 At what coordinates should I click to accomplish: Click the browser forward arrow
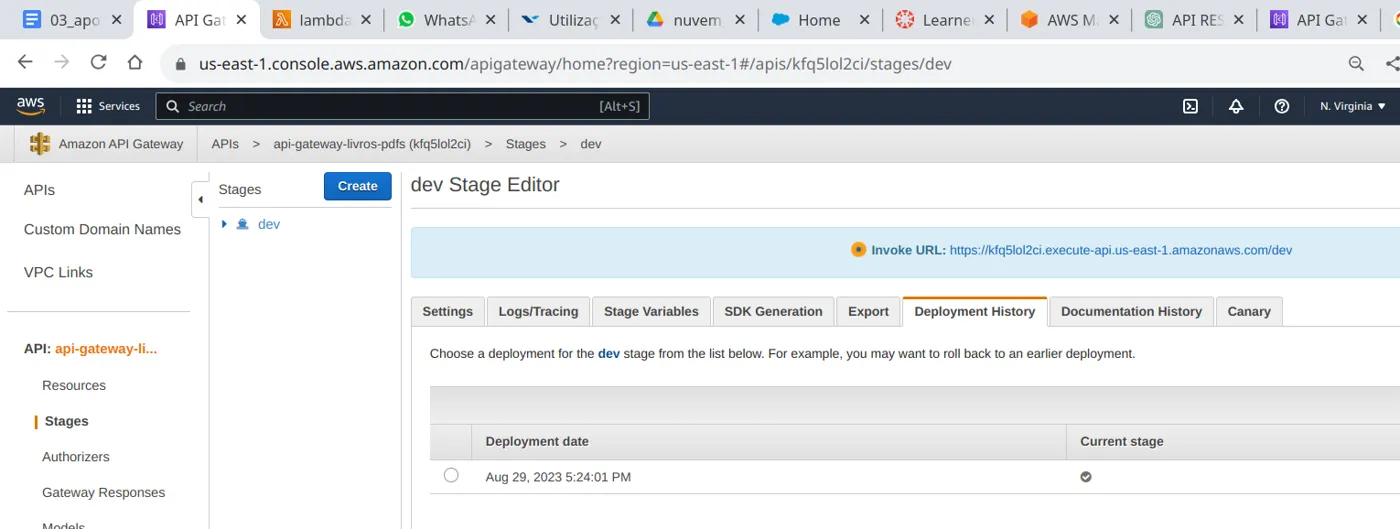(x=62, y=63)
